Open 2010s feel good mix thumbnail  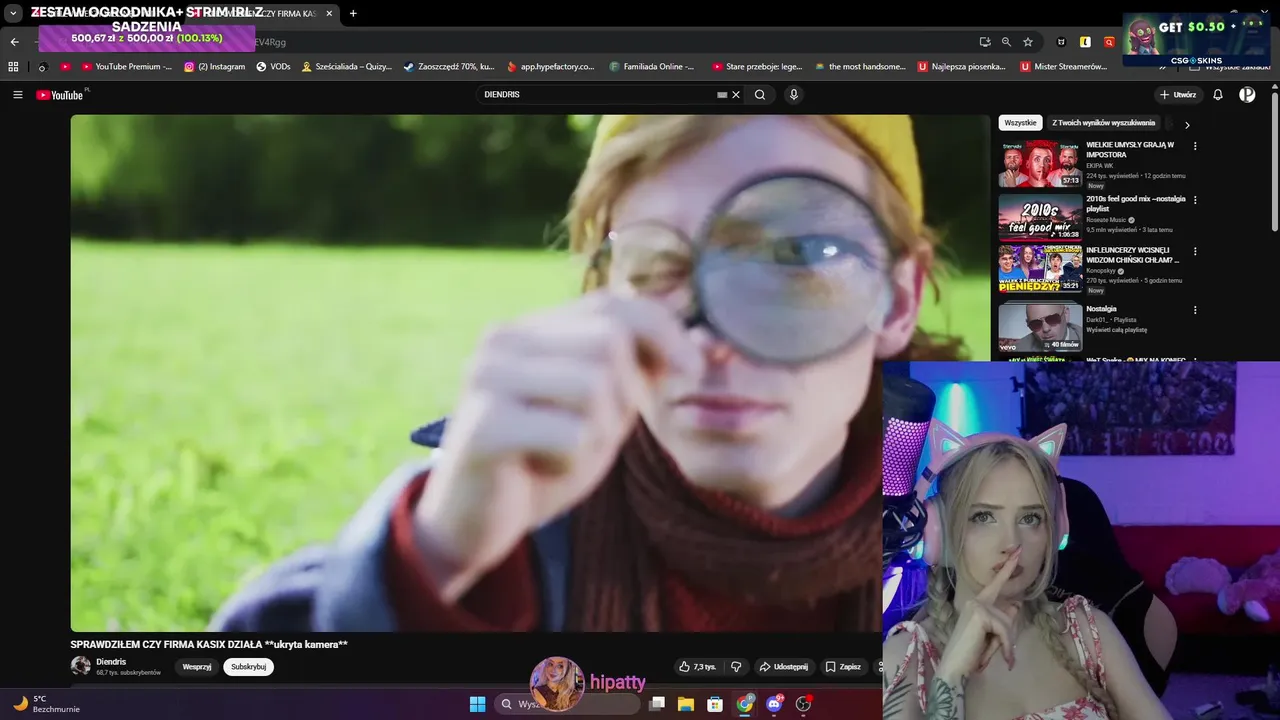tap(1040, 217)
